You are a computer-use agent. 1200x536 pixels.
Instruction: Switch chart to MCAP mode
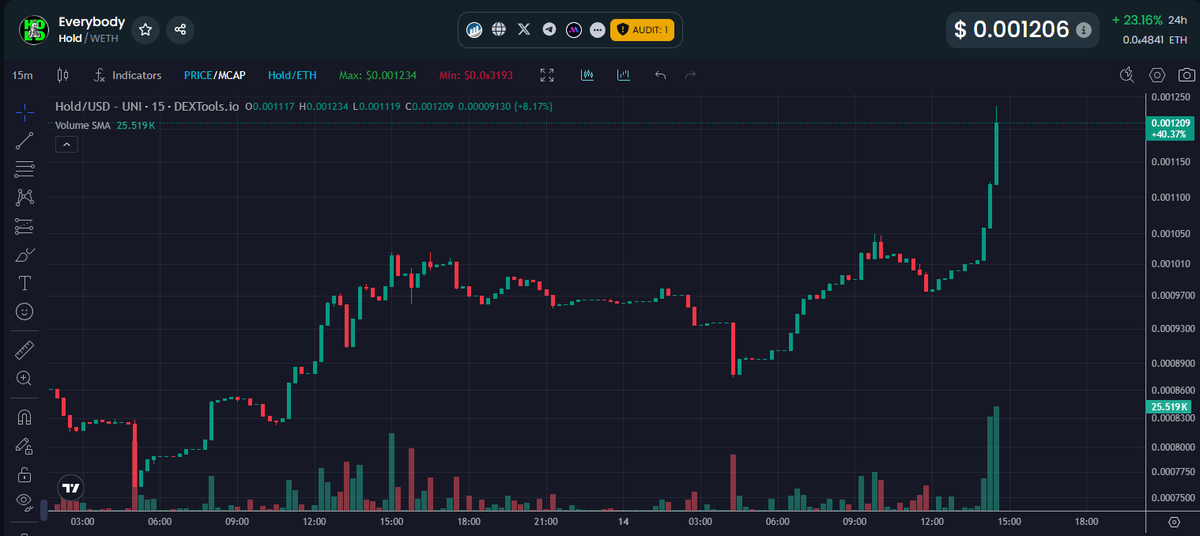pos(231,75)
